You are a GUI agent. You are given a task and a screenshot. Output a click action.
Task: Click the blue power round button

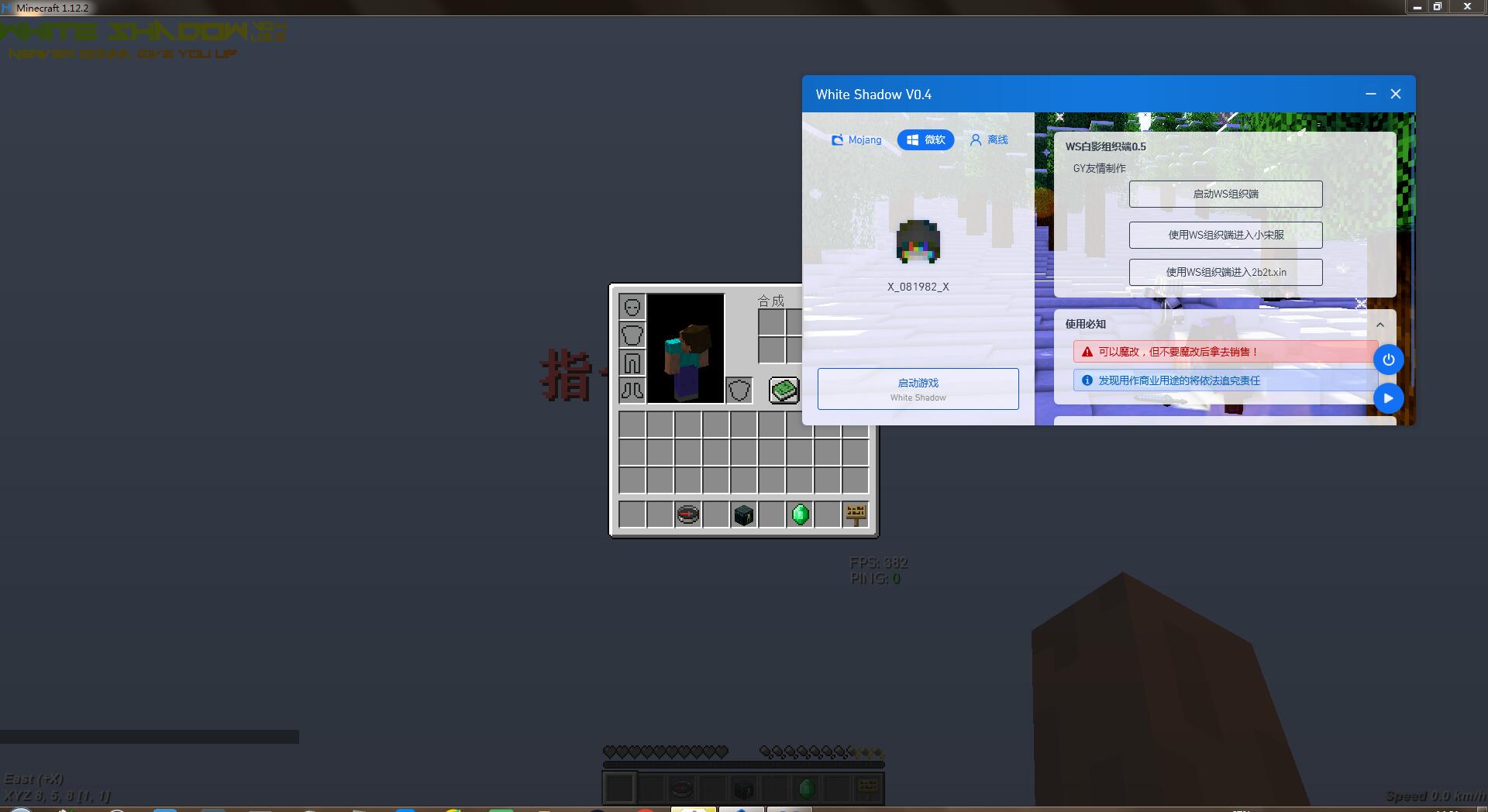point(1388,360)
